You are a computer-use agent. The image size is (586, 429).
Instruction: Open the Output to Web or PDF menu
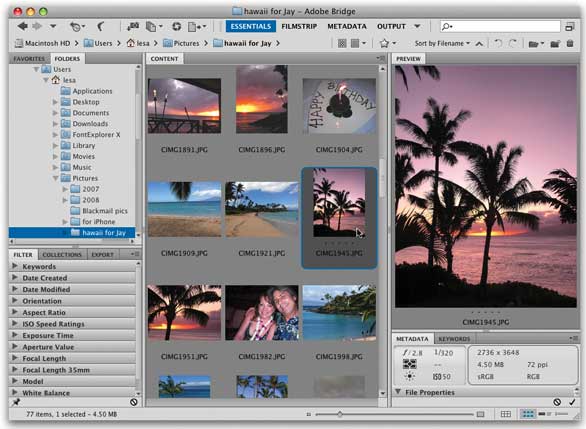point(197,27)
